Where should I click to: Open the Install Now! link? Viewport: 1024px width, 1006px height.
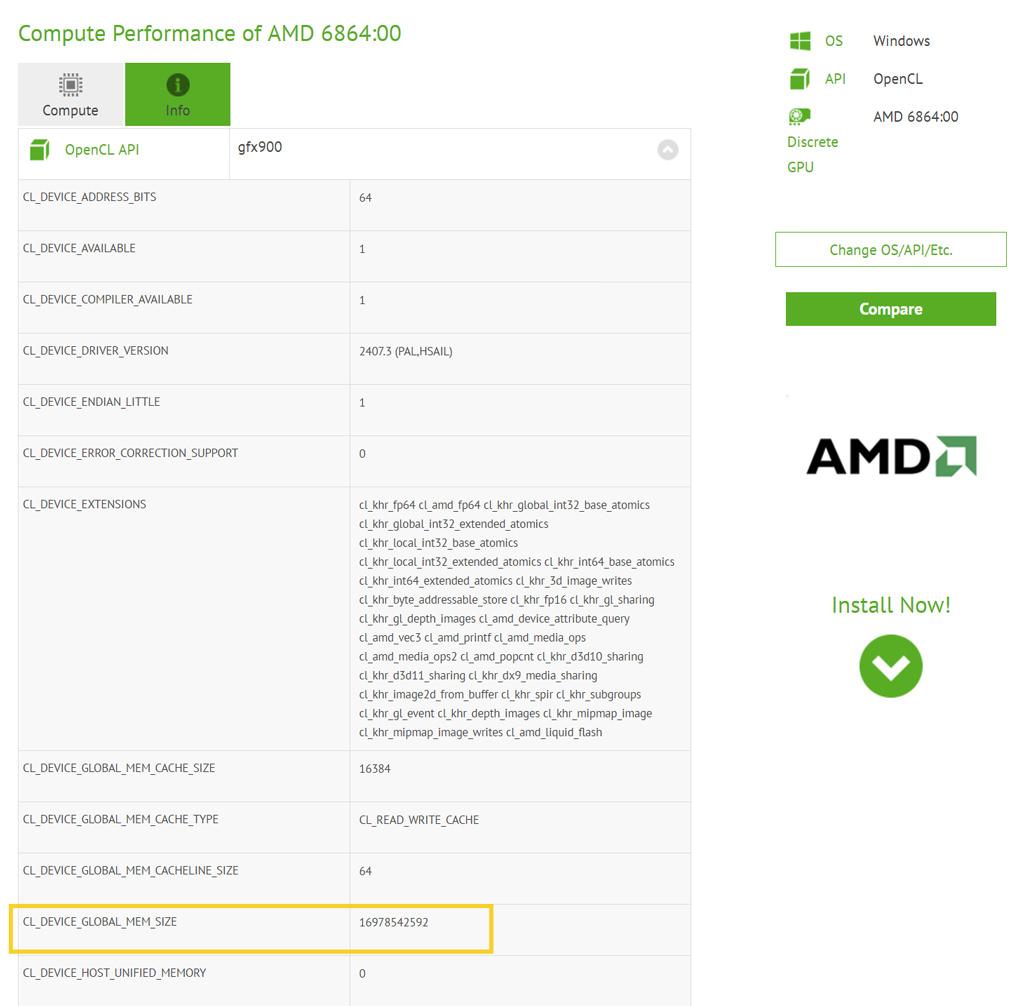pyautogui.click(x=890, y=604)
